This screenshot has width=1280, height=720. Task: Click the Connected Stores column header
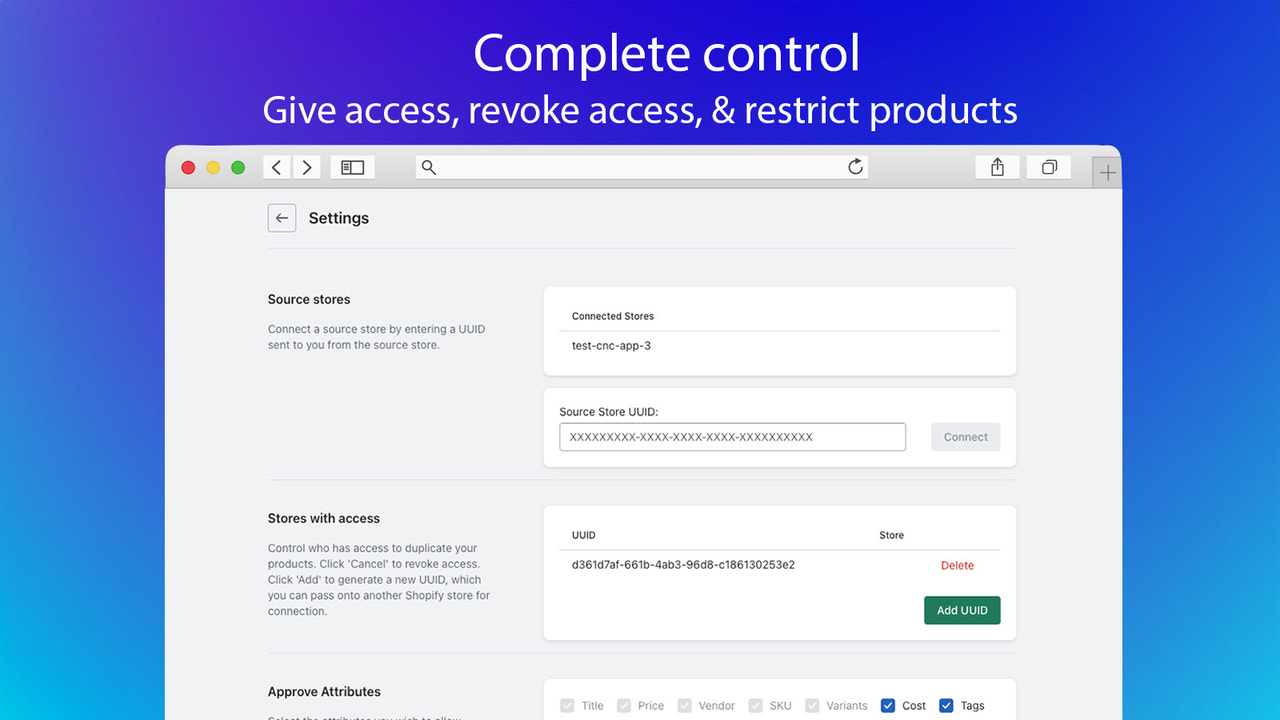point(613,316)
